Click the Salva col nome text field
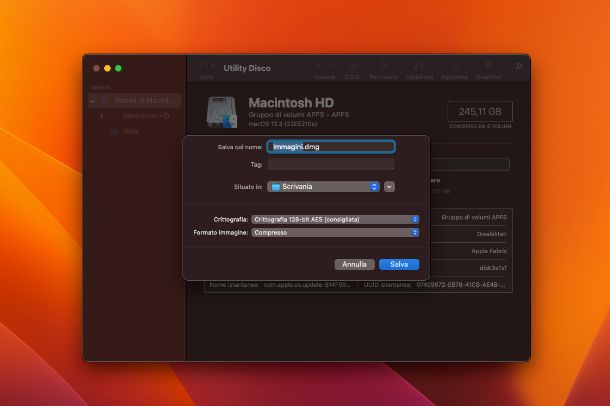This screenshot has width=610, height=406. (331, 147)
